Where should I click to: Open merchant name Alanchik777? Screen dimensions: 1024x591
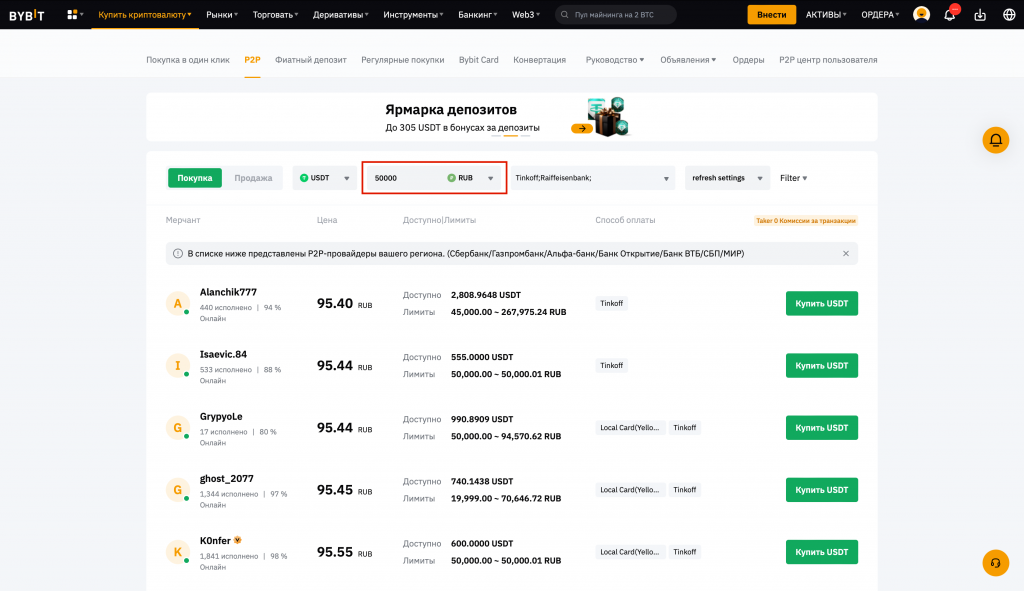click(228, 292)
